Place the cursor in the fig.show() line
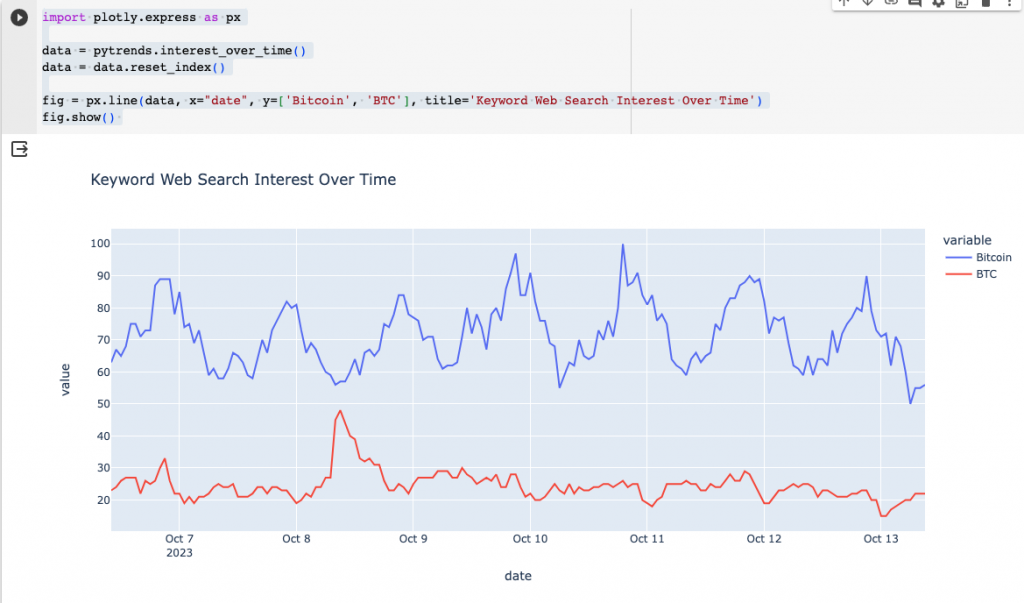 78,118
